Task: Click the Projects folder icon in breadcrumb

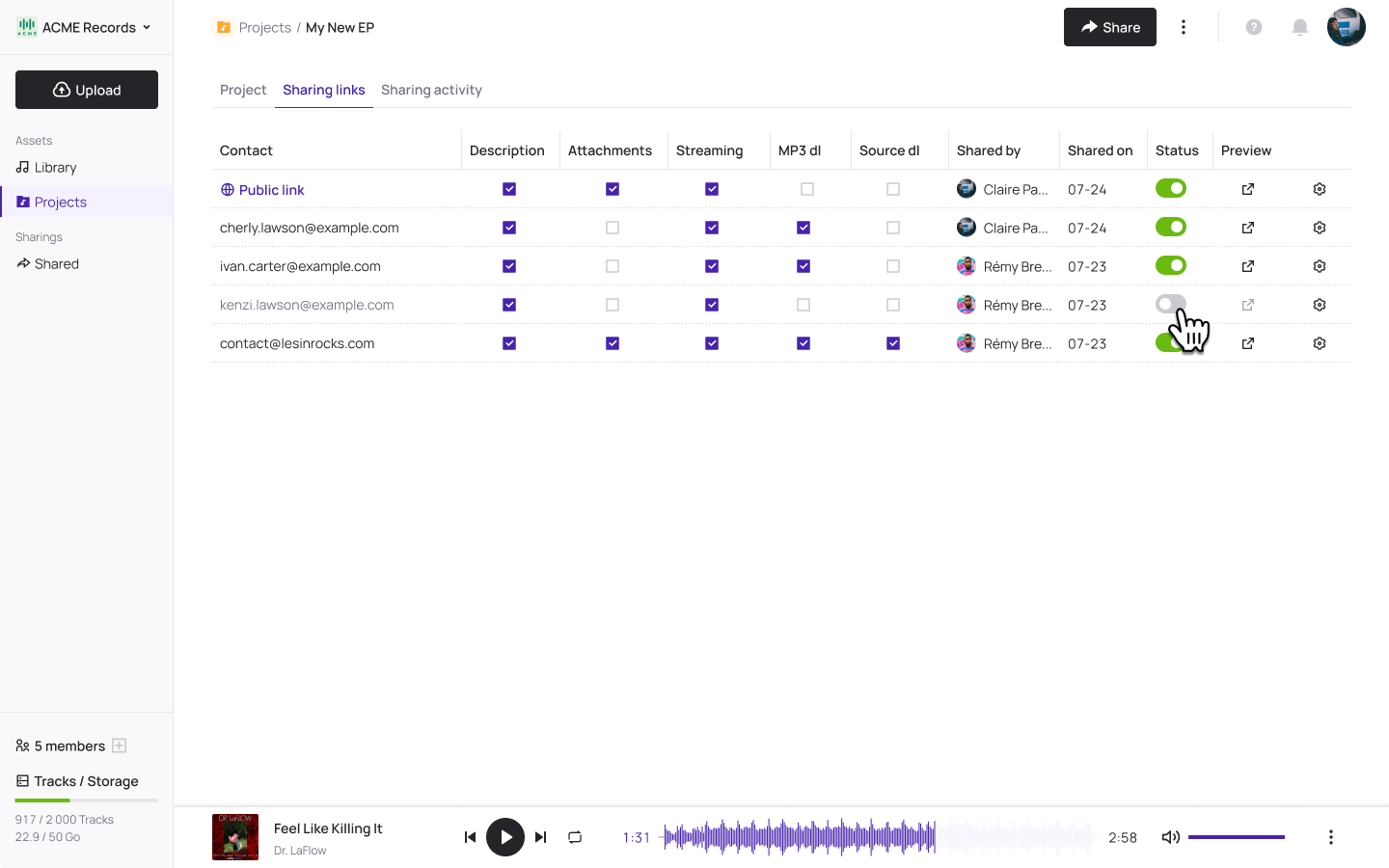Action: [x=224, y=27]
